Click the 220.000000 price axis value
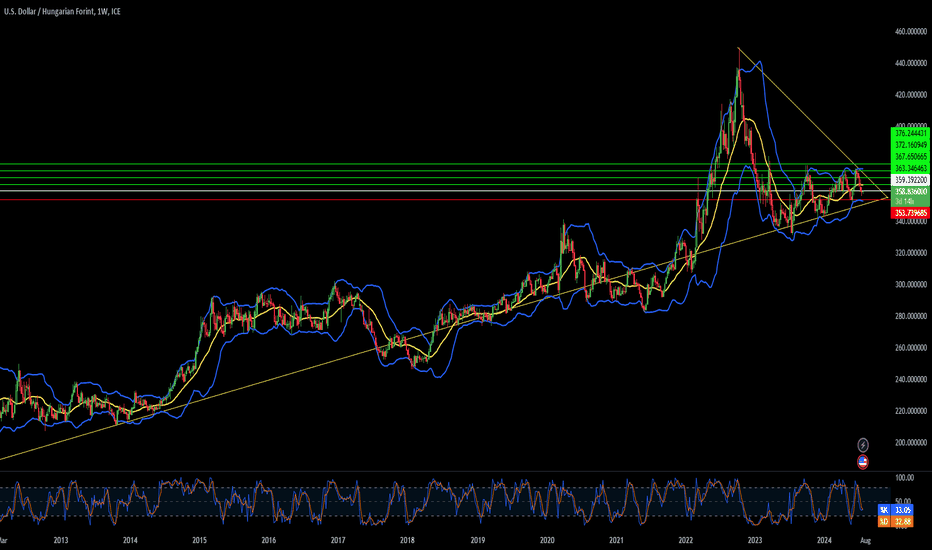This screenshot has width=932, height=550. tap(911, 411)
